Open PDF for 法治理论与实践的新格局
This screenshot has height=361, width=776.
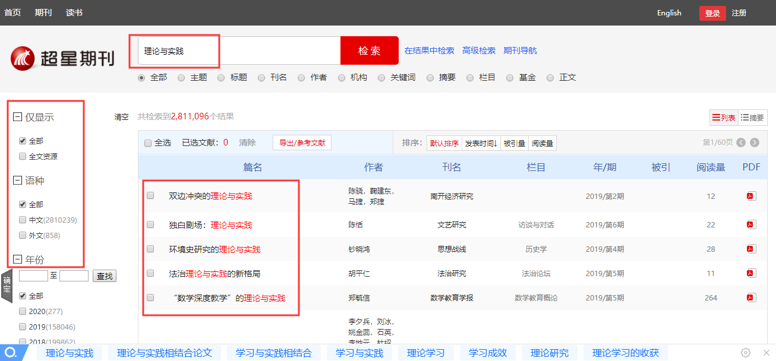click(751, 273)
